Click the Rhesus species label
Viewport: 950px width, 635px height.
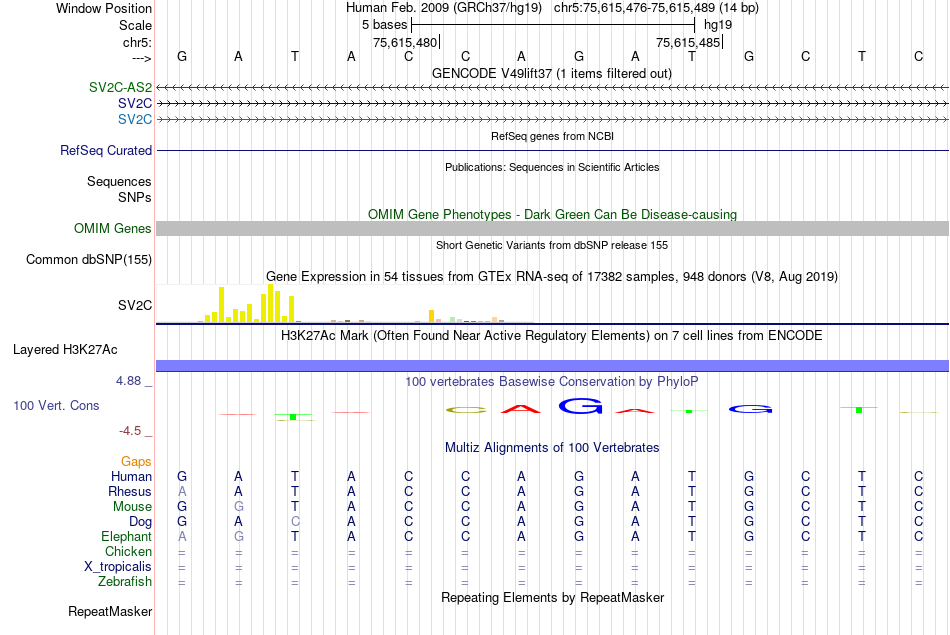[130, 491]
